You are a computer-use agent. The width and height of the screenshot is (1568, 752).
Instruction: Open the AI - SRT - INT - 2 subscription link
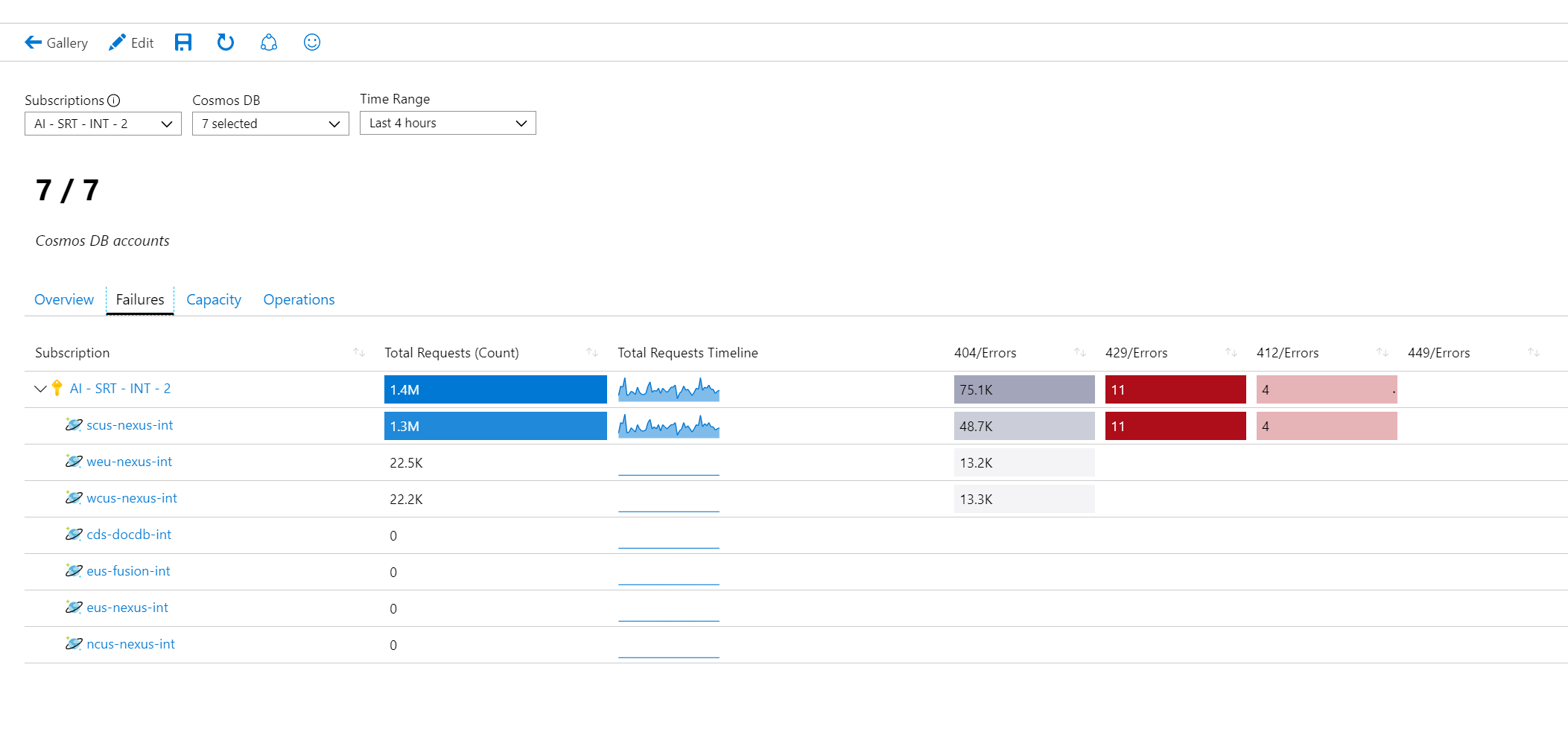(x=120, y=389)
